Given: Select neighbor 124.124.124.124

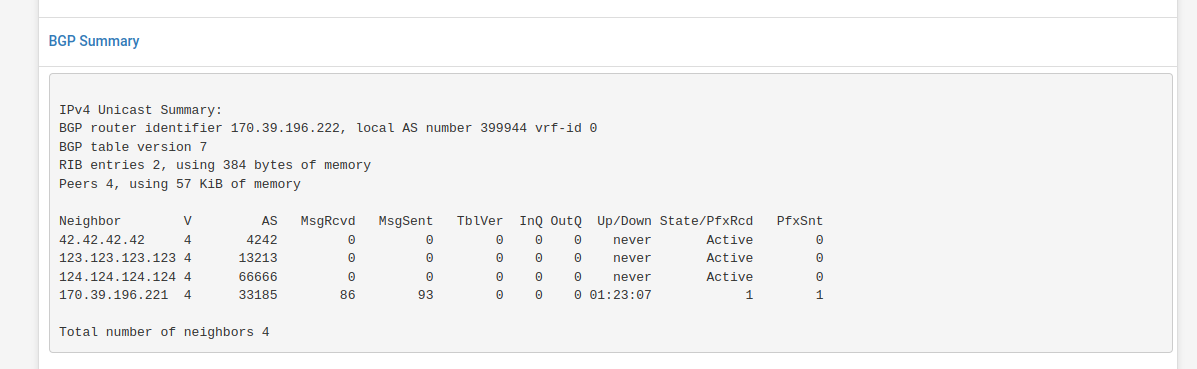Looking at the screenshot, I should tap(118, 277).
